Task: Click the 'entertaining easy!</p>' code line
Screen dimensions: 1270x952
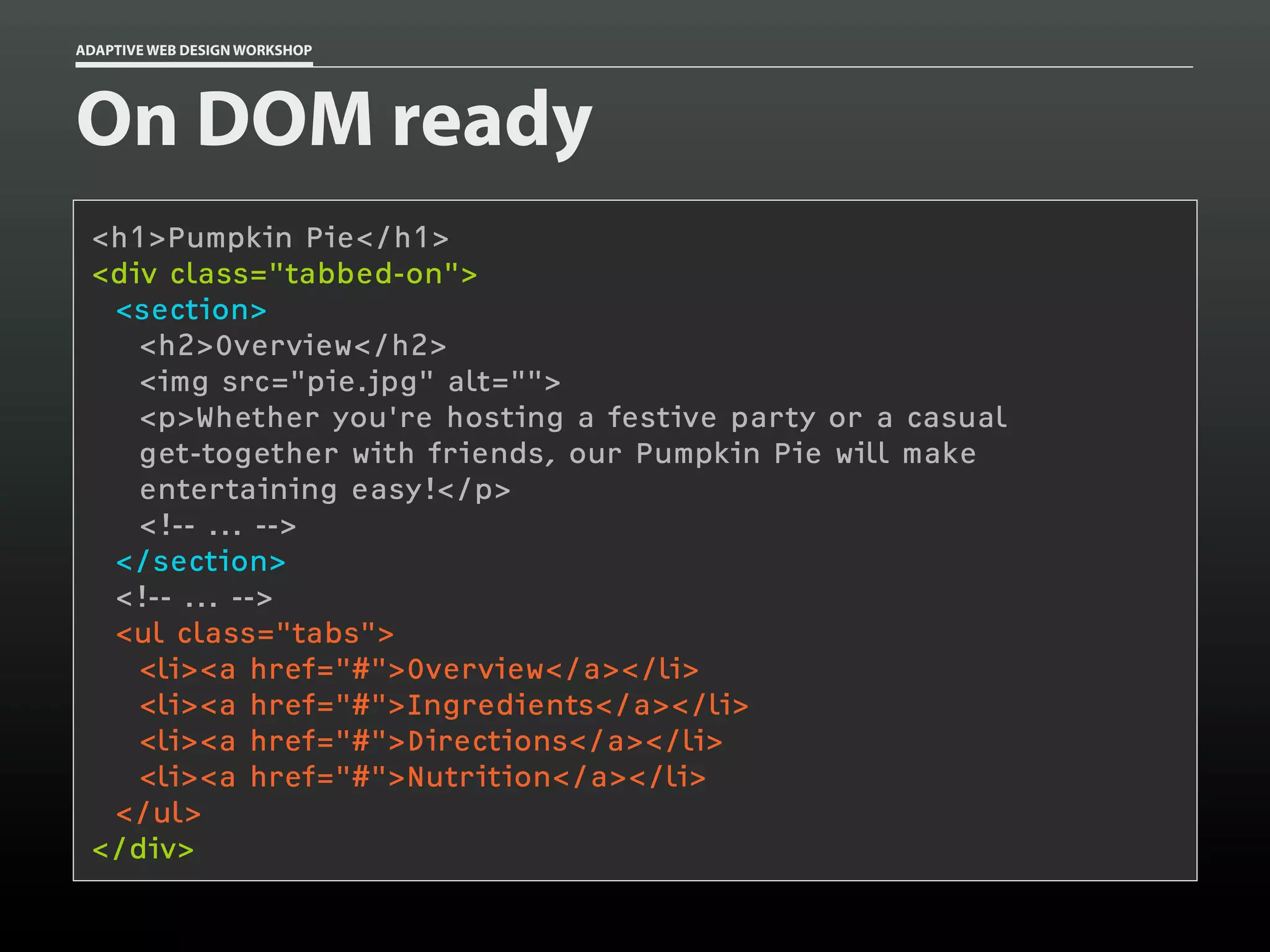Action: (326, 490)
